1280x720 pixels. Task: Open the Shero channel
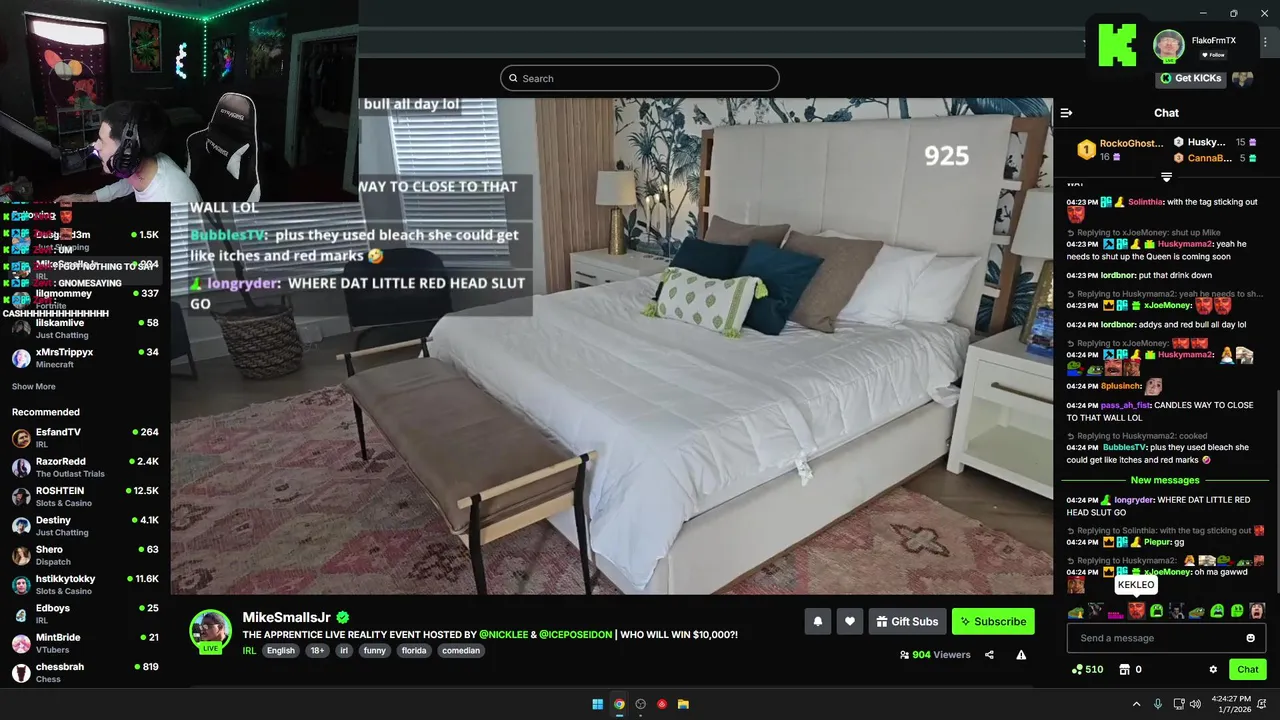(85, 555)
